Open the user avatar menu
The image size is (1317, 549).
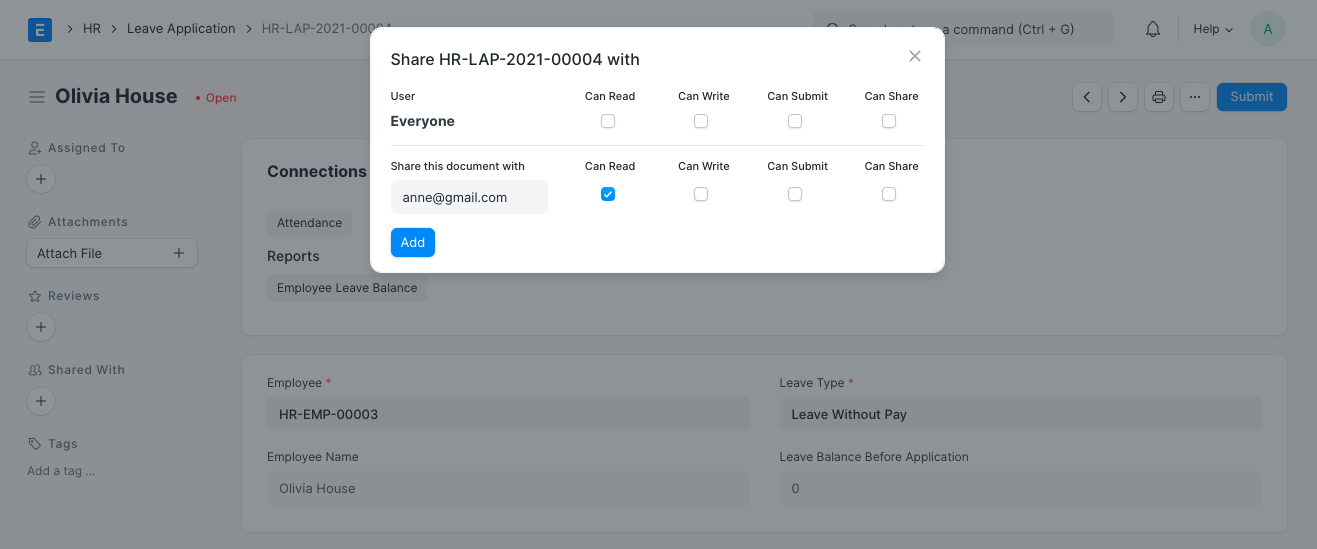(x=1267, y=29)
